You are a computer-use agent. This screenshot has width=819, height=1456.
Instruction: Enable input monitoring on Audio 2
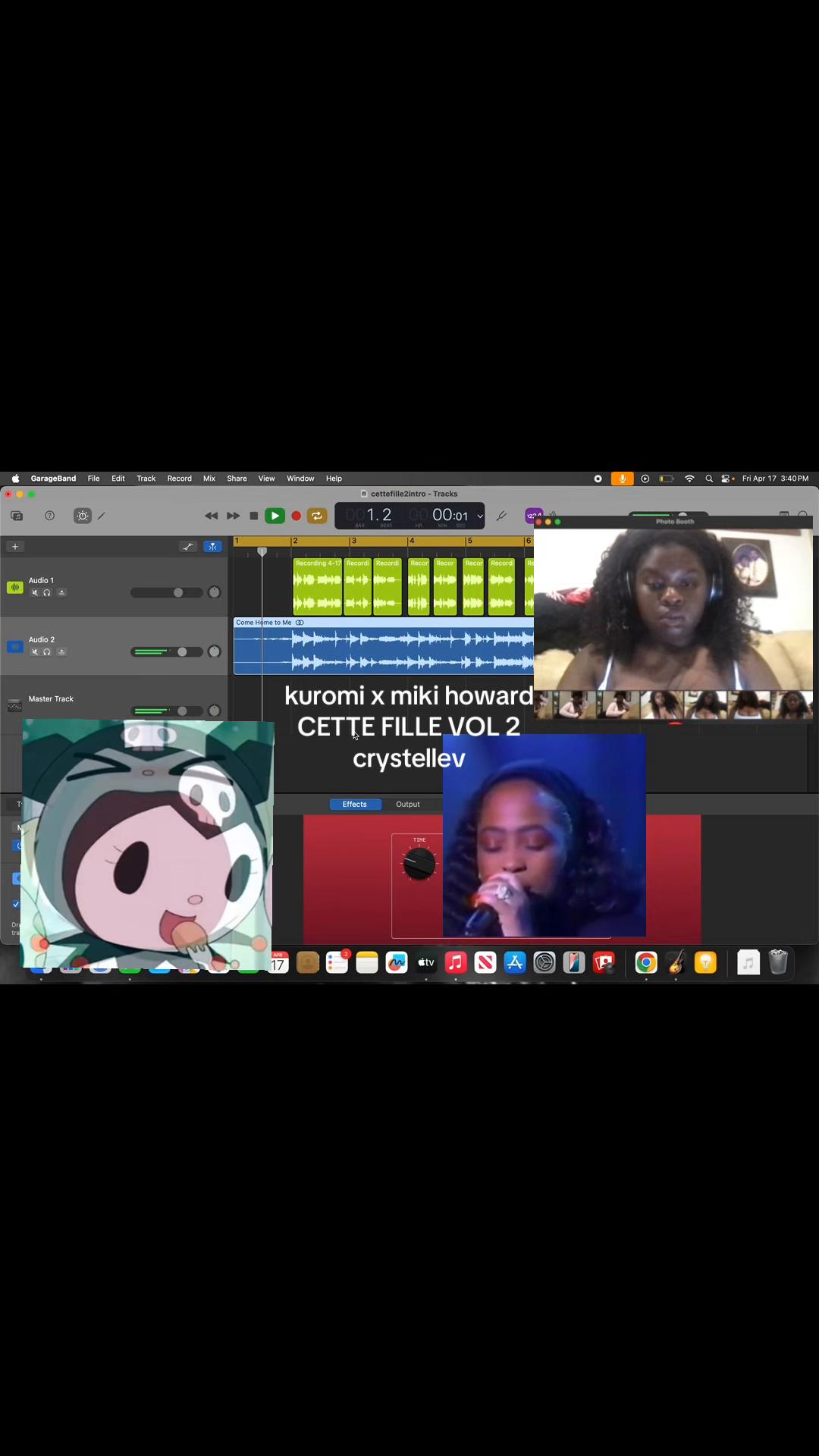(x=62, y=651)
